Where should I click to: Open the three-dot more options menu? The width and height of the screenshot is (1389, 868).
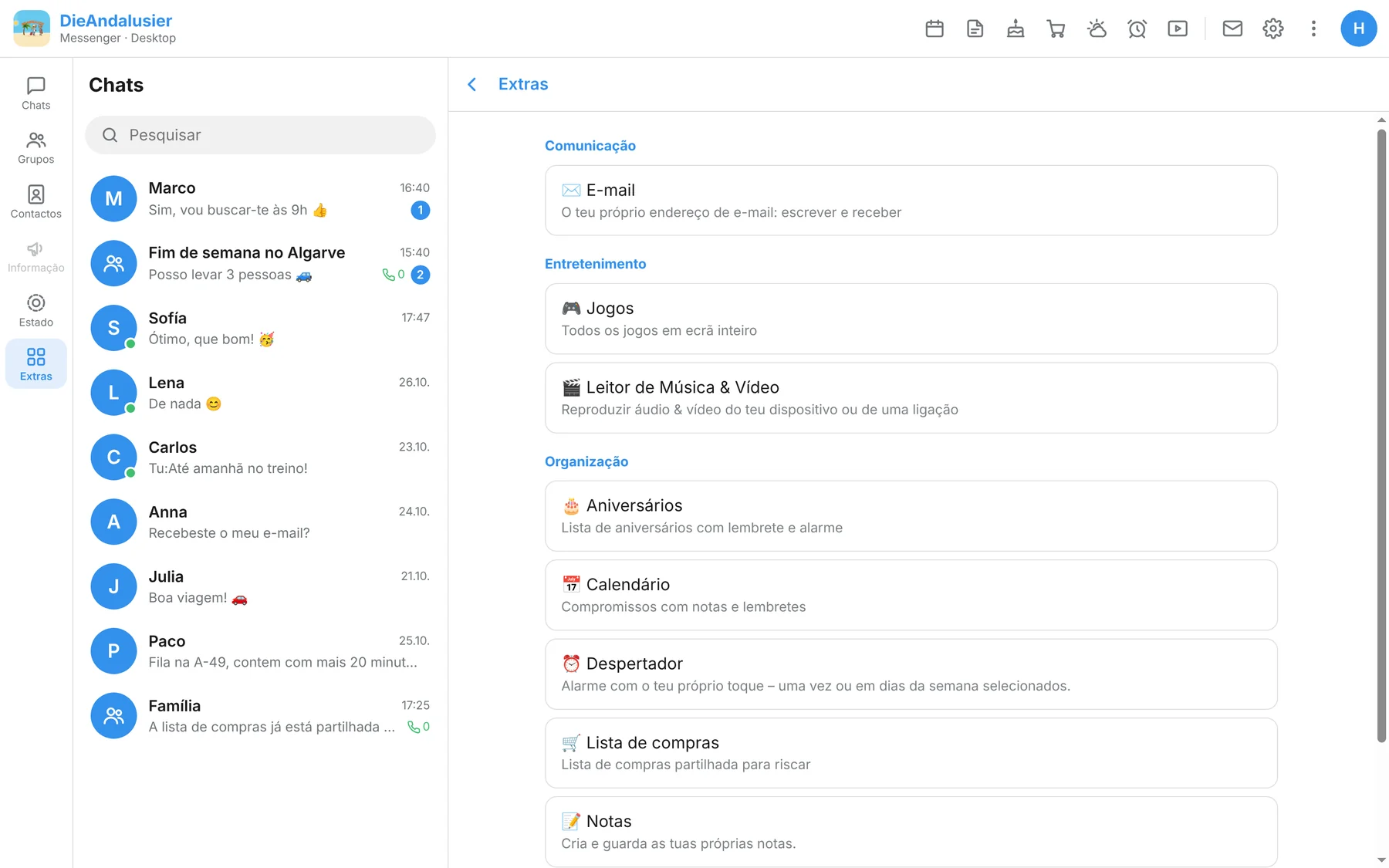pos(1313,29)
